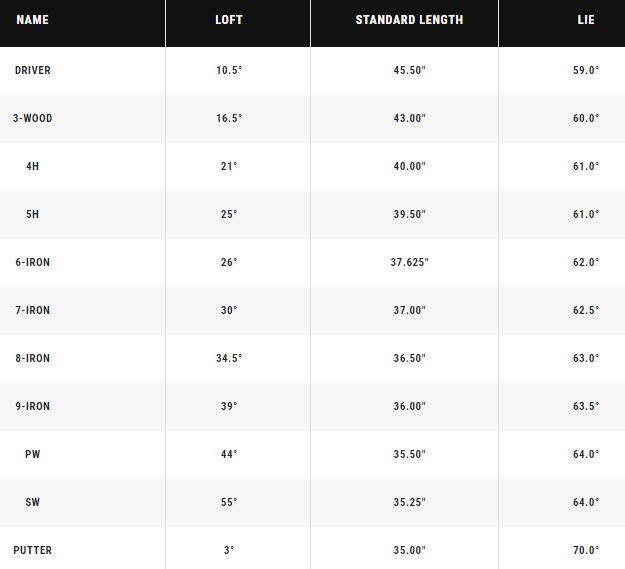Select the SW row name
The image size is (625, 569).
[33, 502]
